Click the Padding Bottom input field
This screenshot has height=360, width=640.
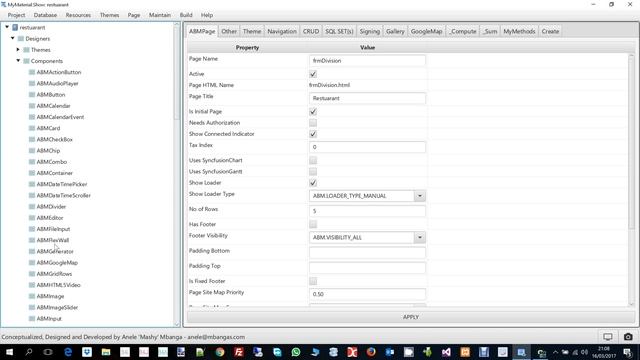point(367,253)
